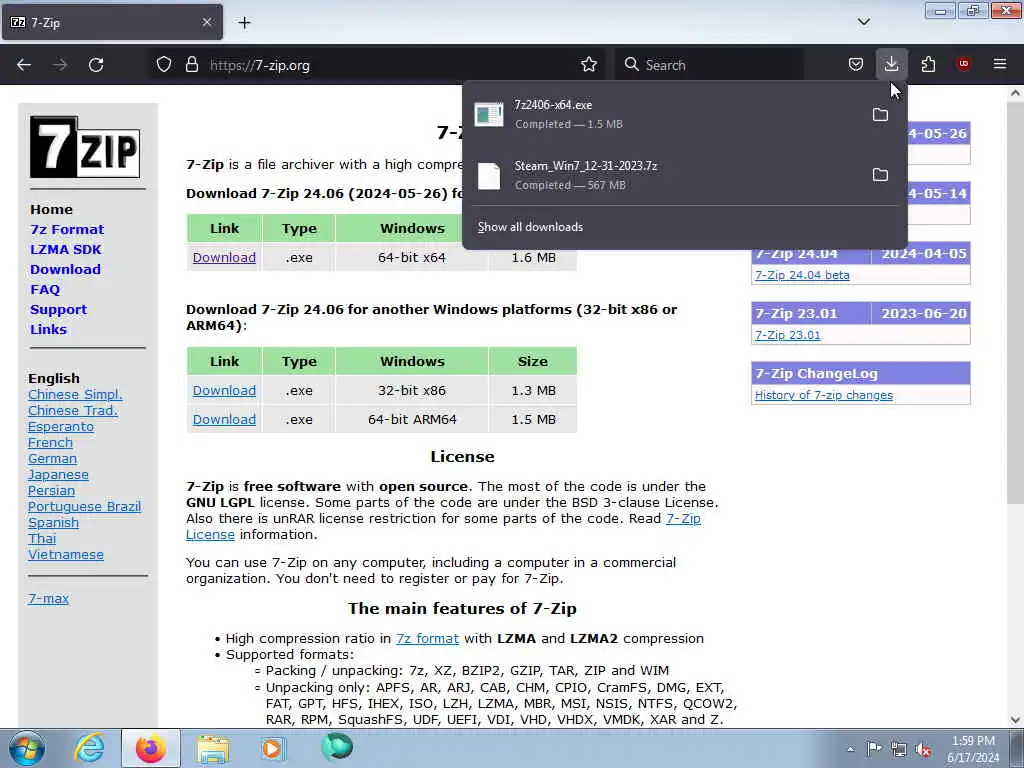Open the Windows Start menu
Viewport: 1024px width, 768px height.
(x=27, y=748)
